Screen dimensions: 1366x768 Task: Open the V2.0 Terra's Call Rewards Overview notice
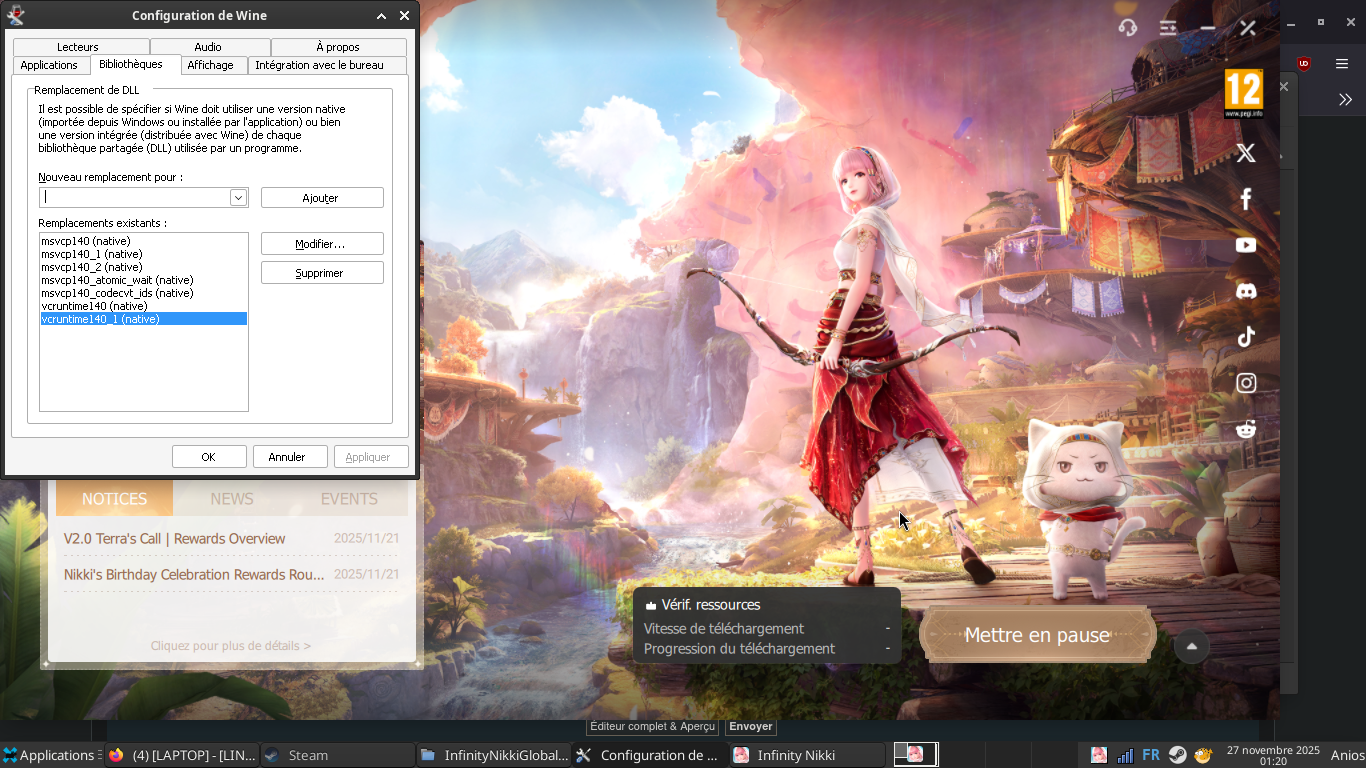tap(232, 539)
